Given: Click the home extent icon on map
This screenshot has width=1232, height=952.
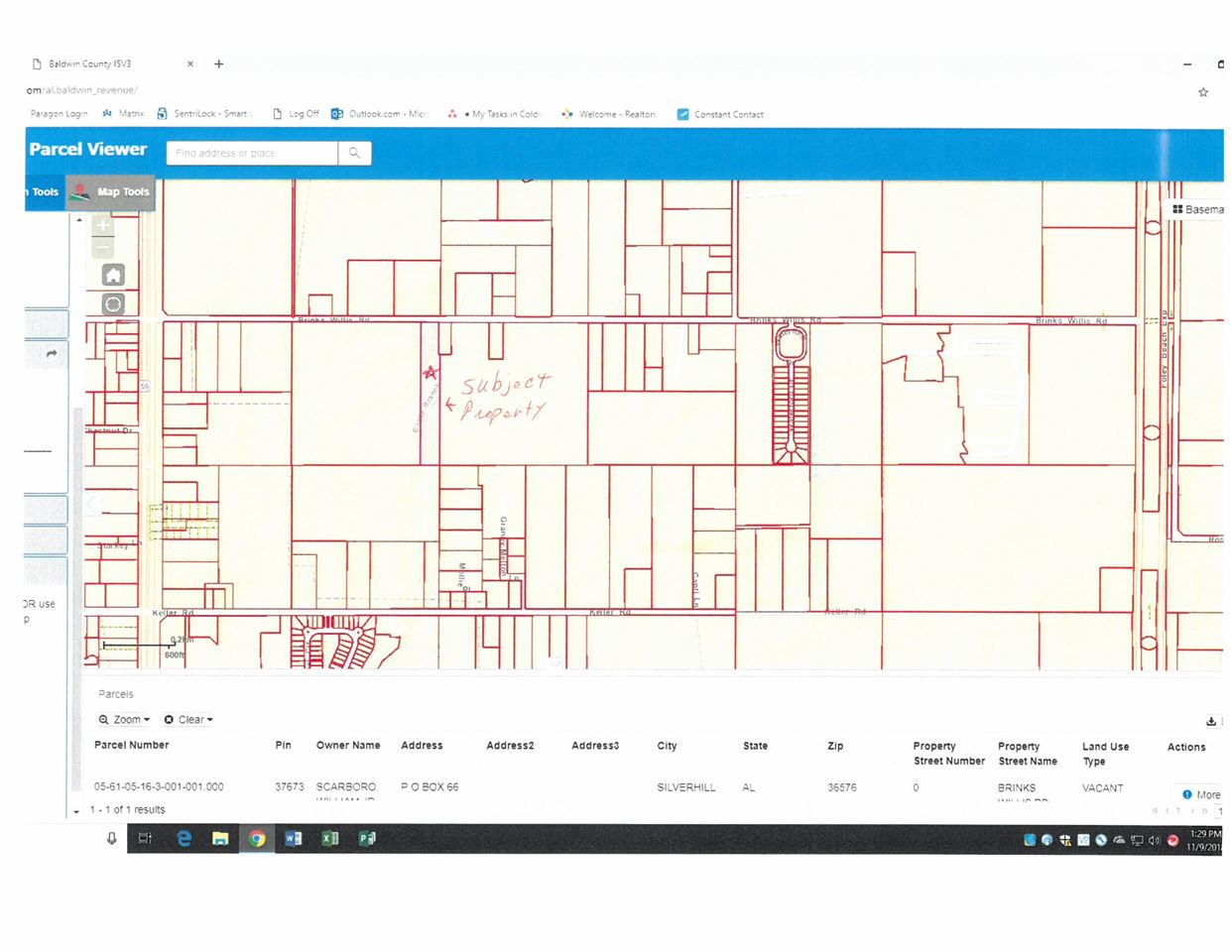Looking at the screenshot, I should pos(113,276).
